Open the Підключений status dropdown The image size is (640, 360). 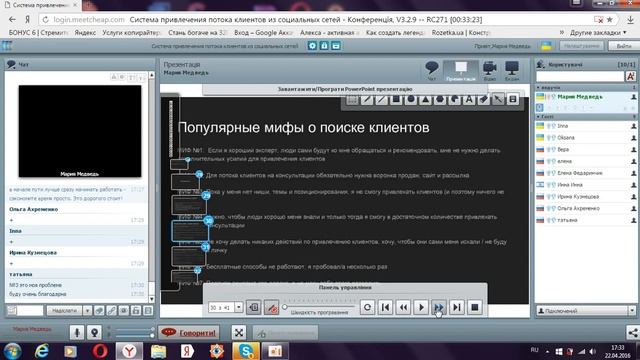click(x=586, y=311)
